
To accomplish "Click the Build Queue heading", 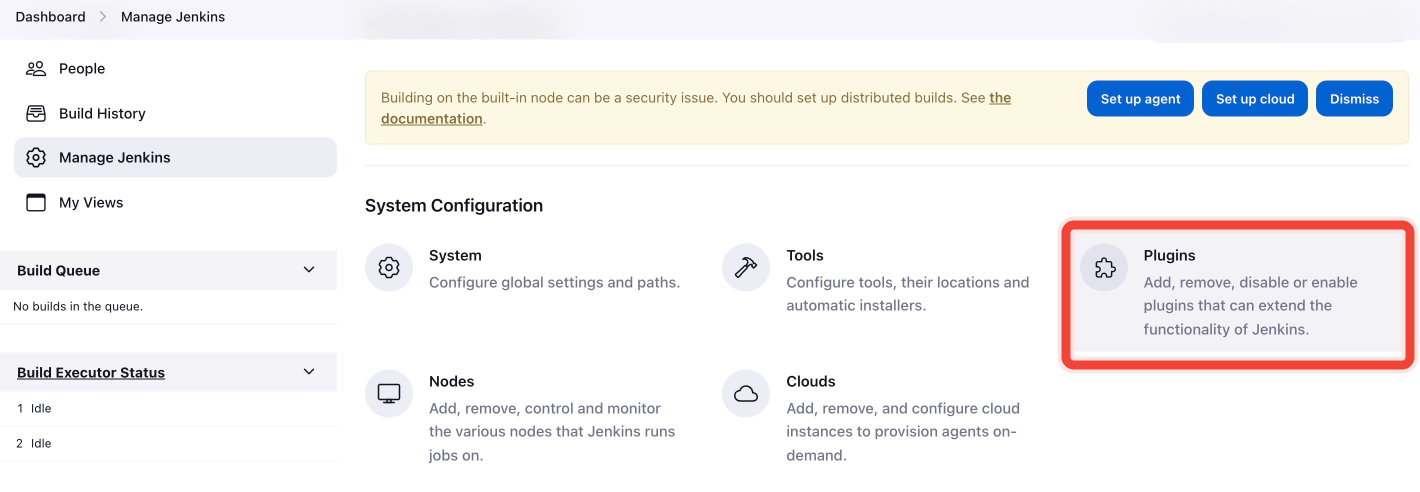I will [58, 271].
